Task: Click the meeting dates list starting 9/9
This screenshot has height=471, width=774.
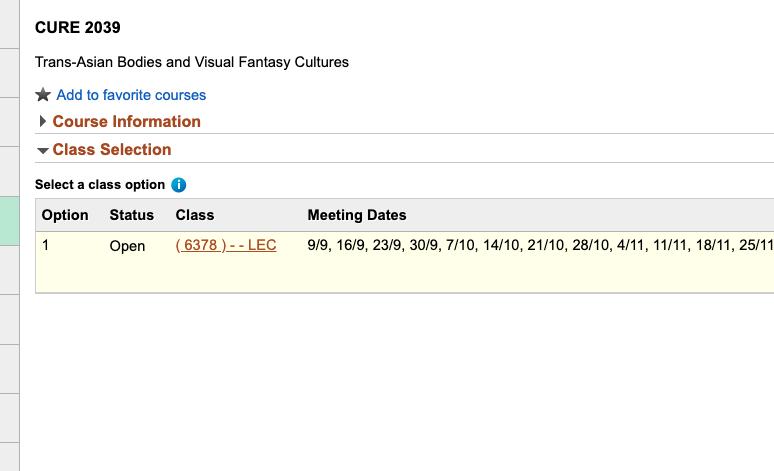Action: click(541, 245)
